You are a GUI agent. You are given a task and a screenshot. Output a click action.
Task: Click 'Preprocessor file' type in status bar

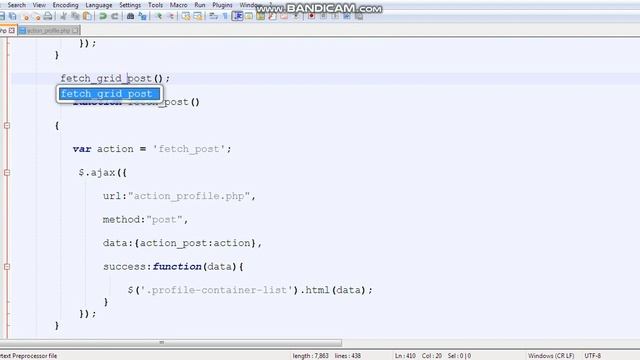[35, 356]
